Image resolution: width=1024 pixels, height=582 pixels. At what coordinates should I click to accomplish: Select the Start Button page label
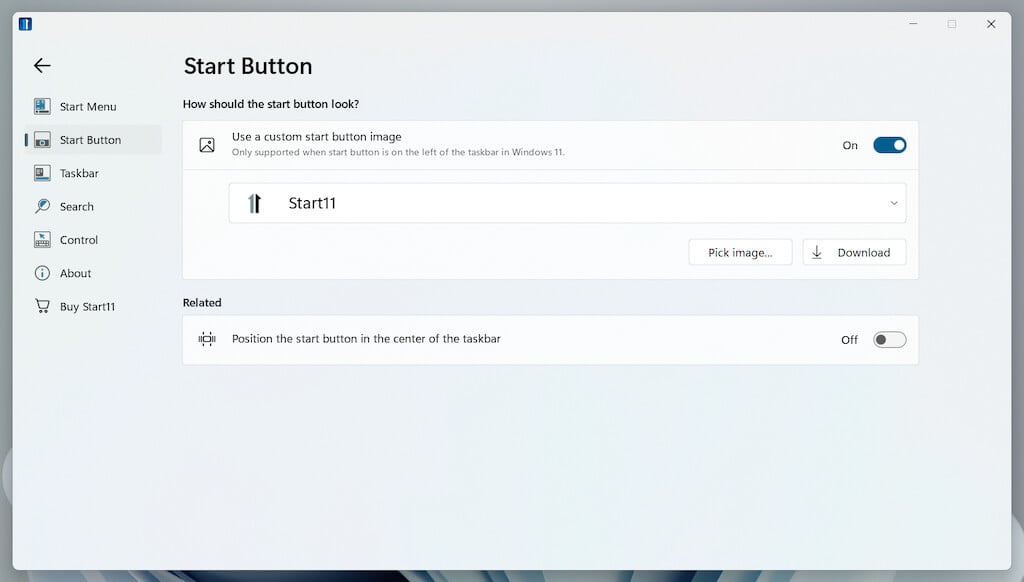click(90, 140)
